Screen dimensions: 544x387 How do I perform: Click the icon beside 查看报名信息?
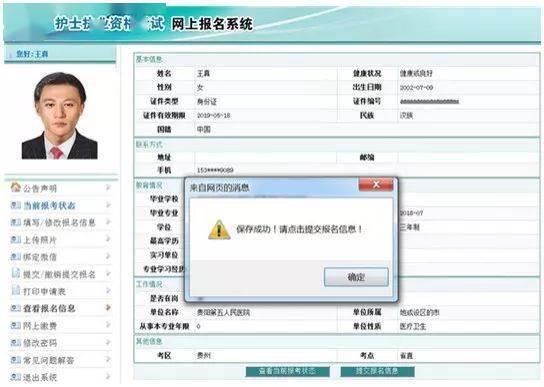tap(16, 308)
